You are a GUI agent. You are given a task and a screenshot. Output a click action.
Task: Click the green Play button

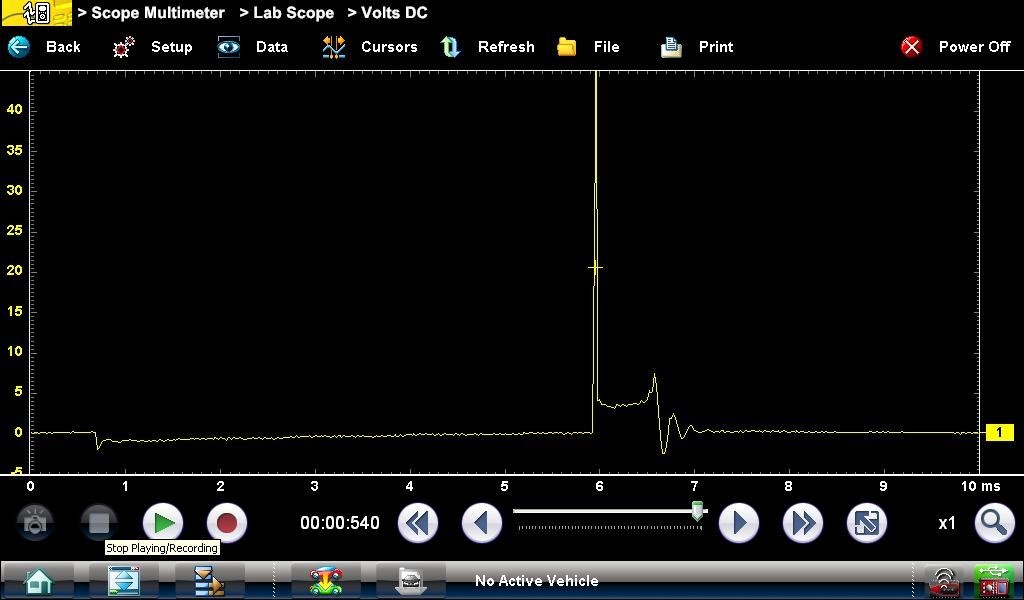163,522
